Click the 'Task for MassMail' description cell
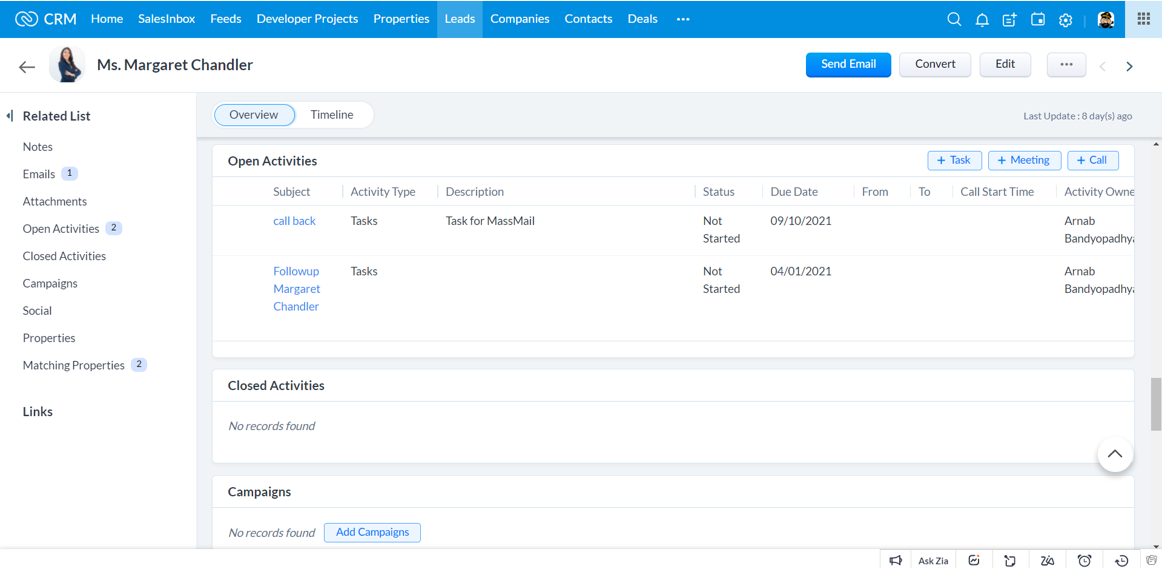 coord(490,221)
